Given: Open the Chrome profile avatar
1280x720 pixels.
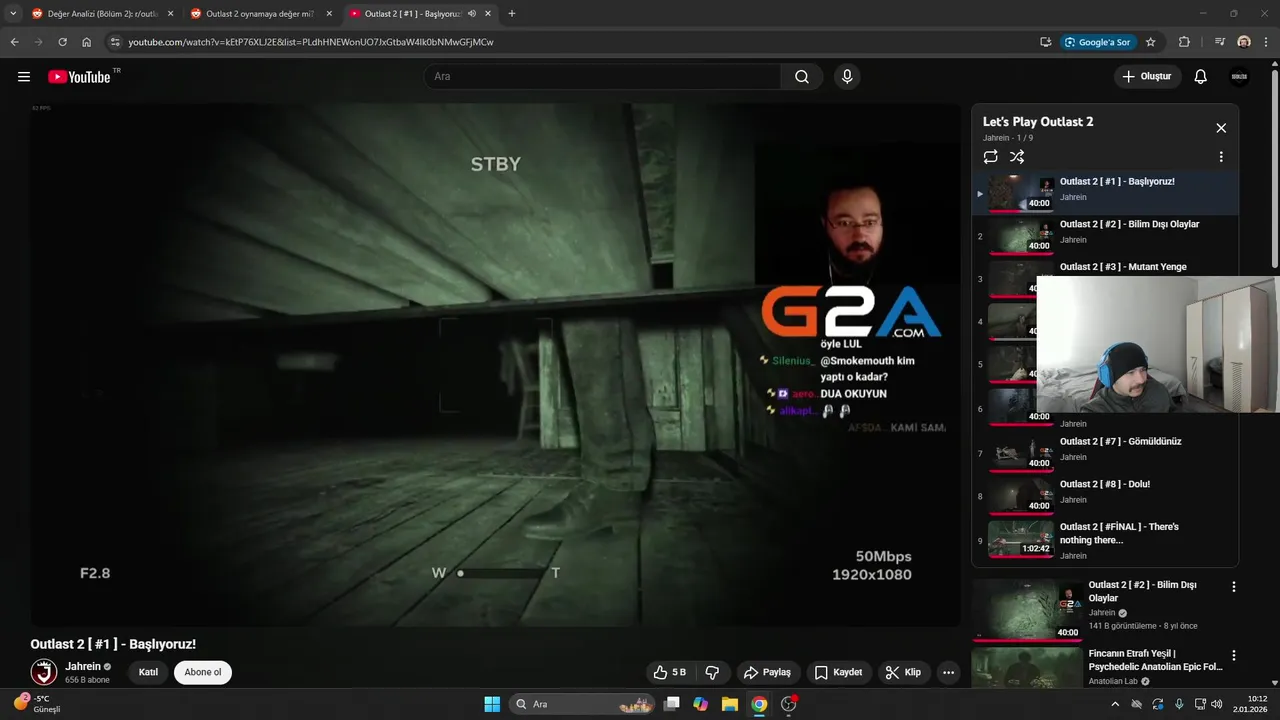Looking at the screenshot, I should (1244, 42).
